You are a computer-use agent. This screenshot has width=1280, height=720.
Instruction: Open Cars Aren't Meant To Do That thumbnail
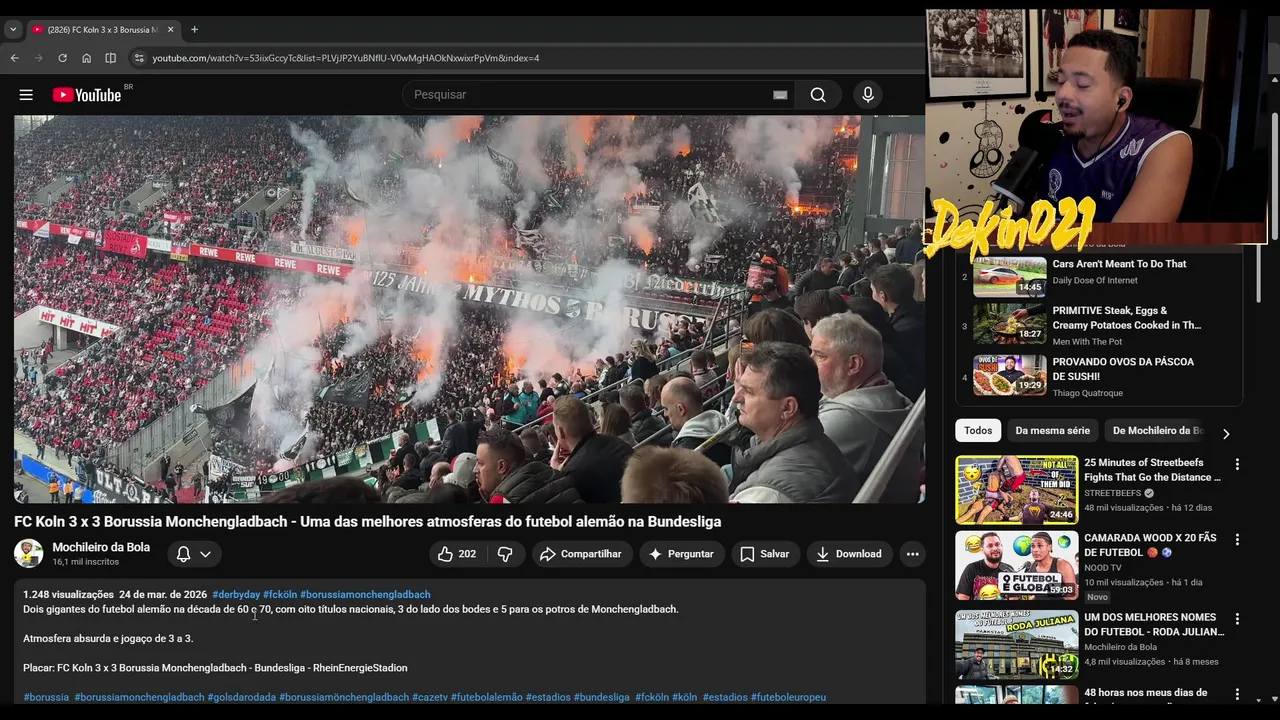point(1010,277)
